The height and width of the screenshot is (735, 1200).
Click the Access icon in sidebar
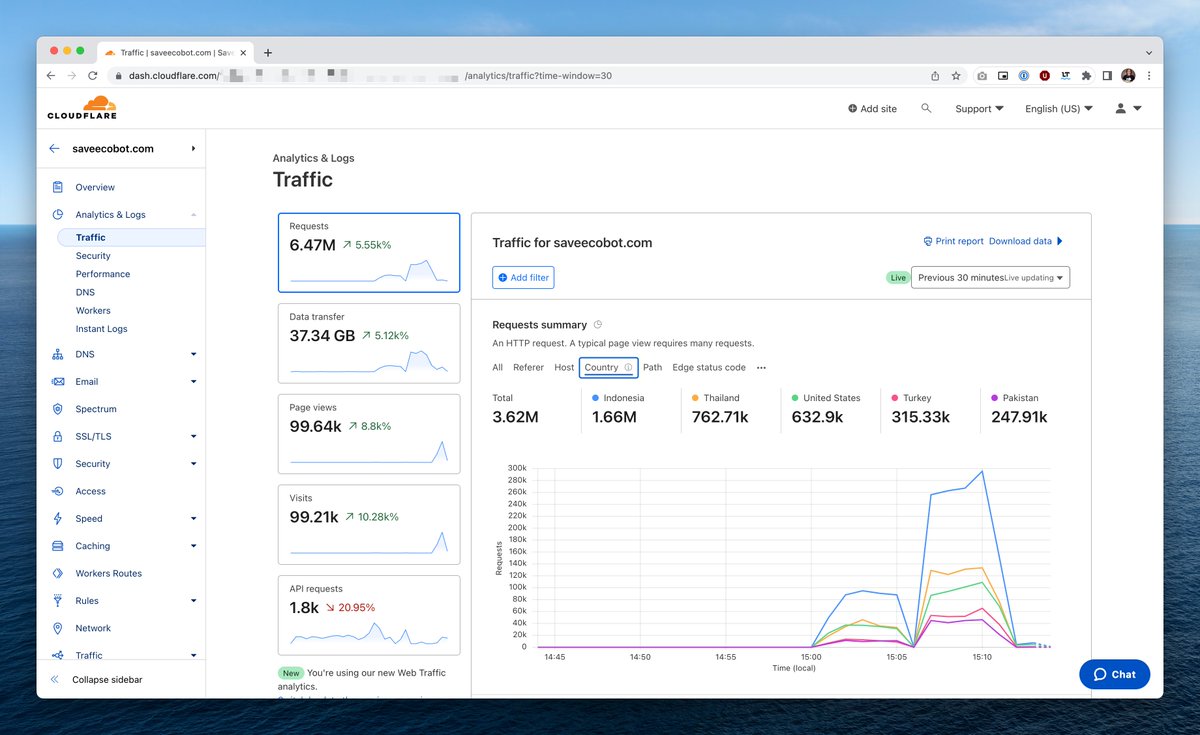[x=57, y=491]
